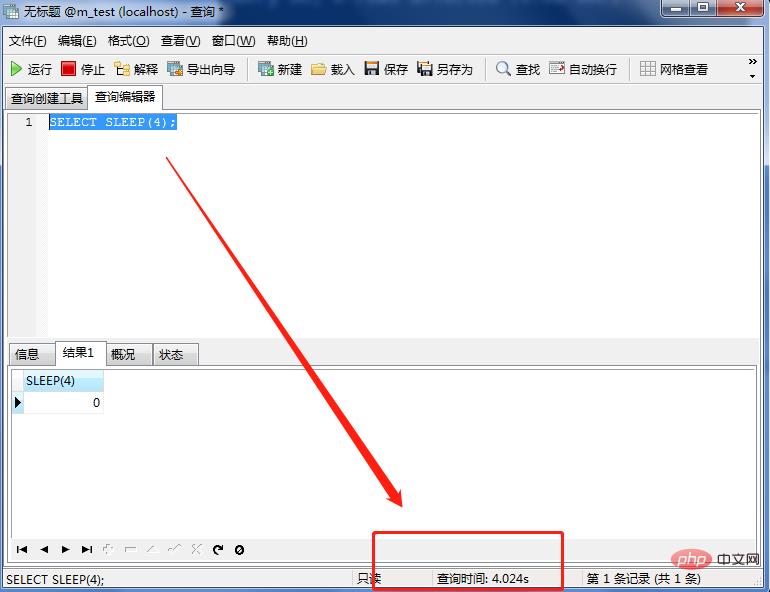The height and width of the screenshot is (592, 770).
Task: Switch to Query Builder tab (查询创建工具)
Action: click(x=47, y=99)
